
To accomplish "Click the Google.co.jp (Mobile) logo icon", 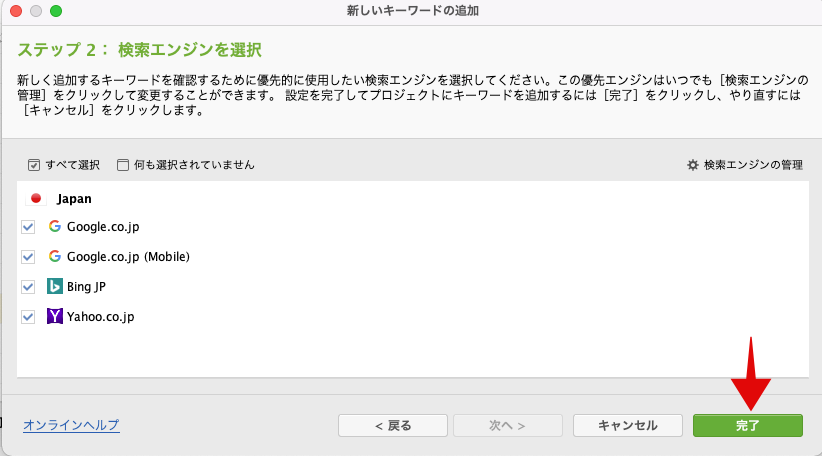I will pyautogui.click(x=55, y=256).
